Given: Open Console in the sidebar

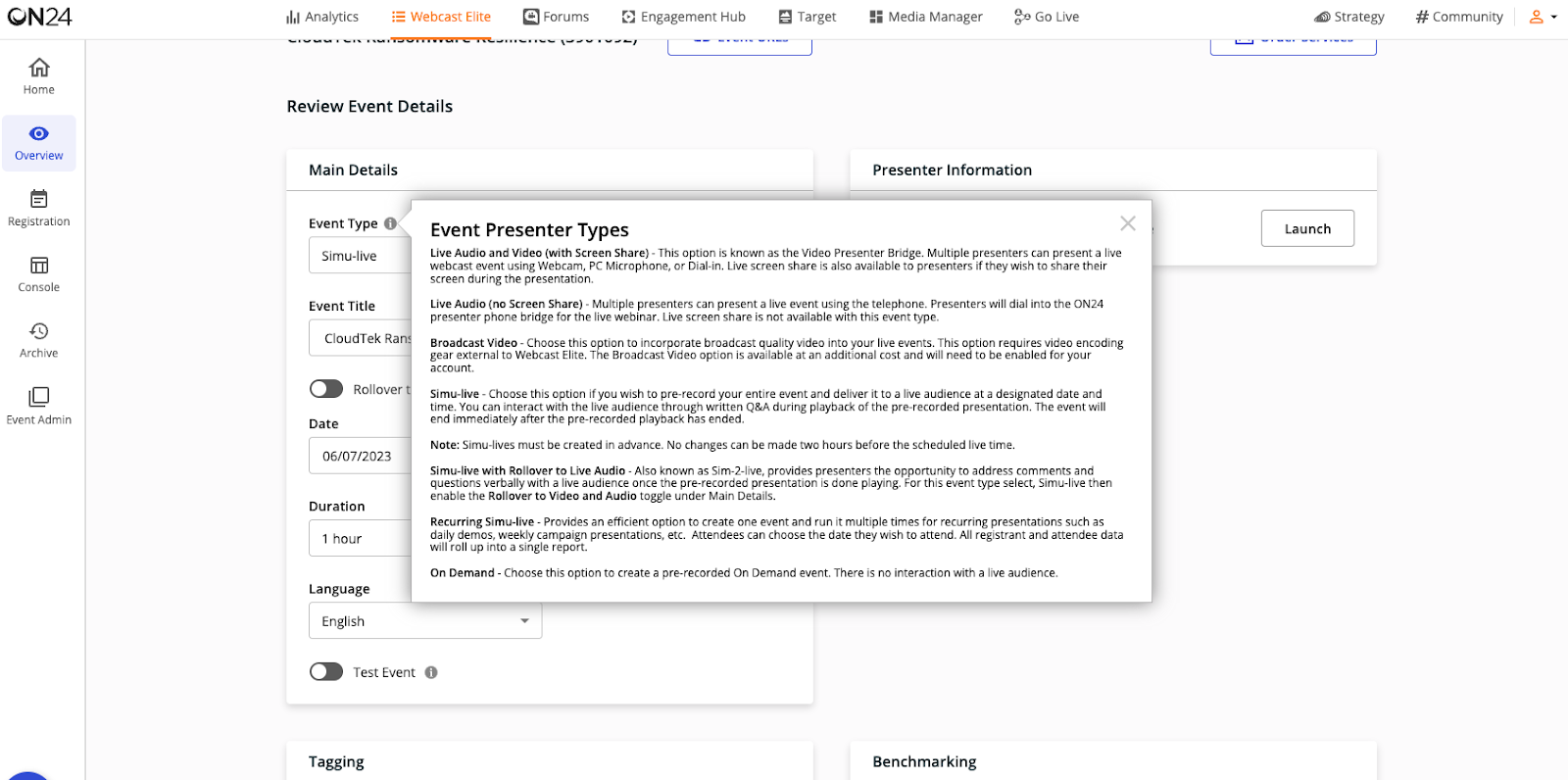Looking at the screenshot, I should click(x=39, y=274).
